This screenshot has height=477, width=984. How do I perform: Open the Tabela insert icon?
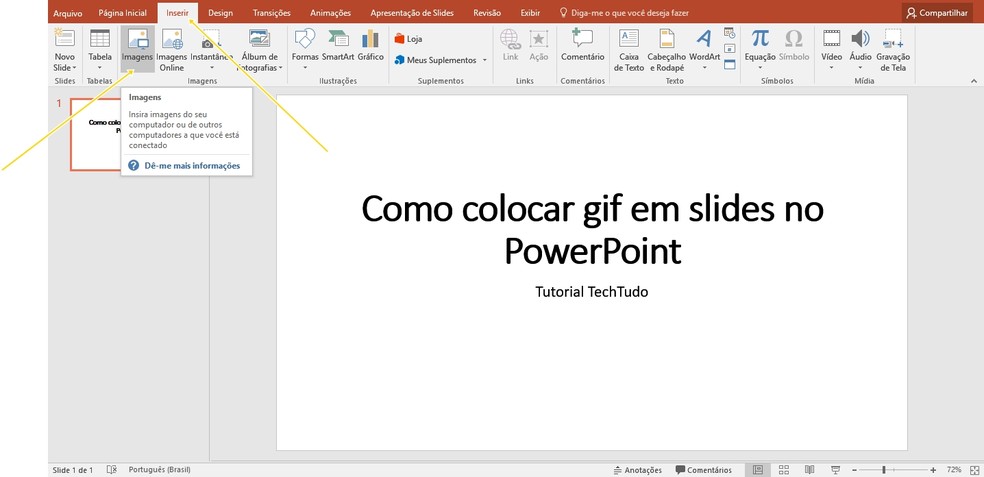100,38
